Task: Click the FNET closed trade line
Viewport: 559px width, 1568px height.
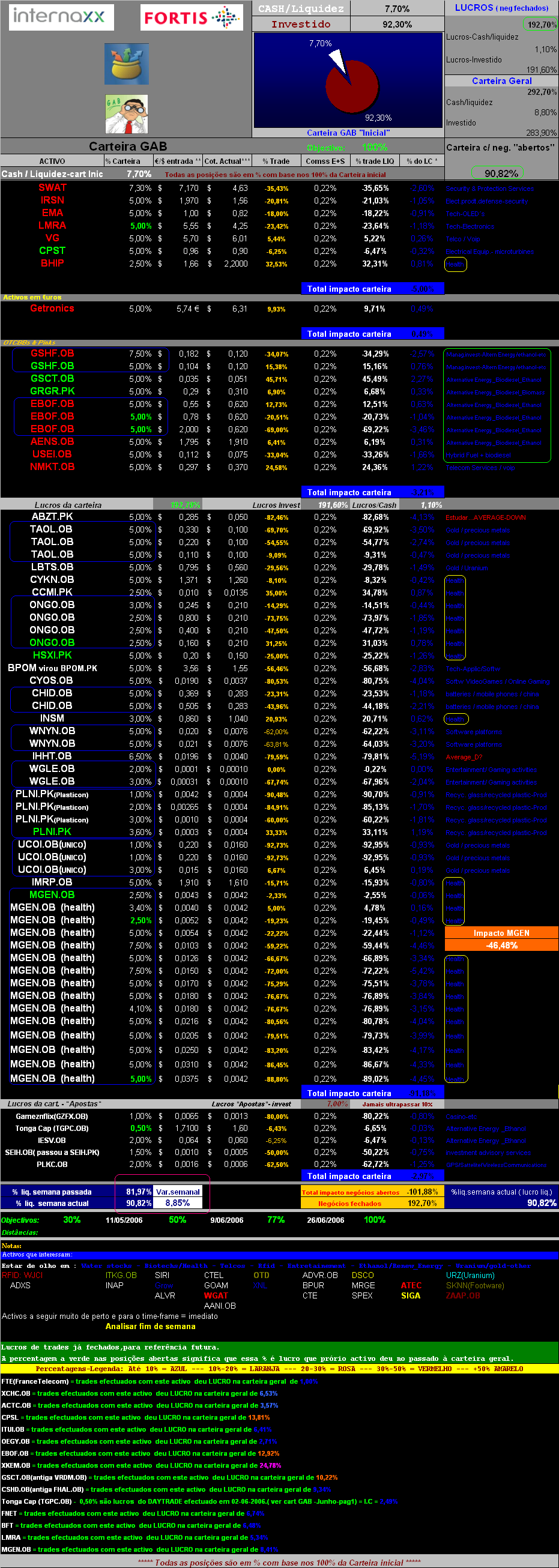Action: click(133, 1513)
